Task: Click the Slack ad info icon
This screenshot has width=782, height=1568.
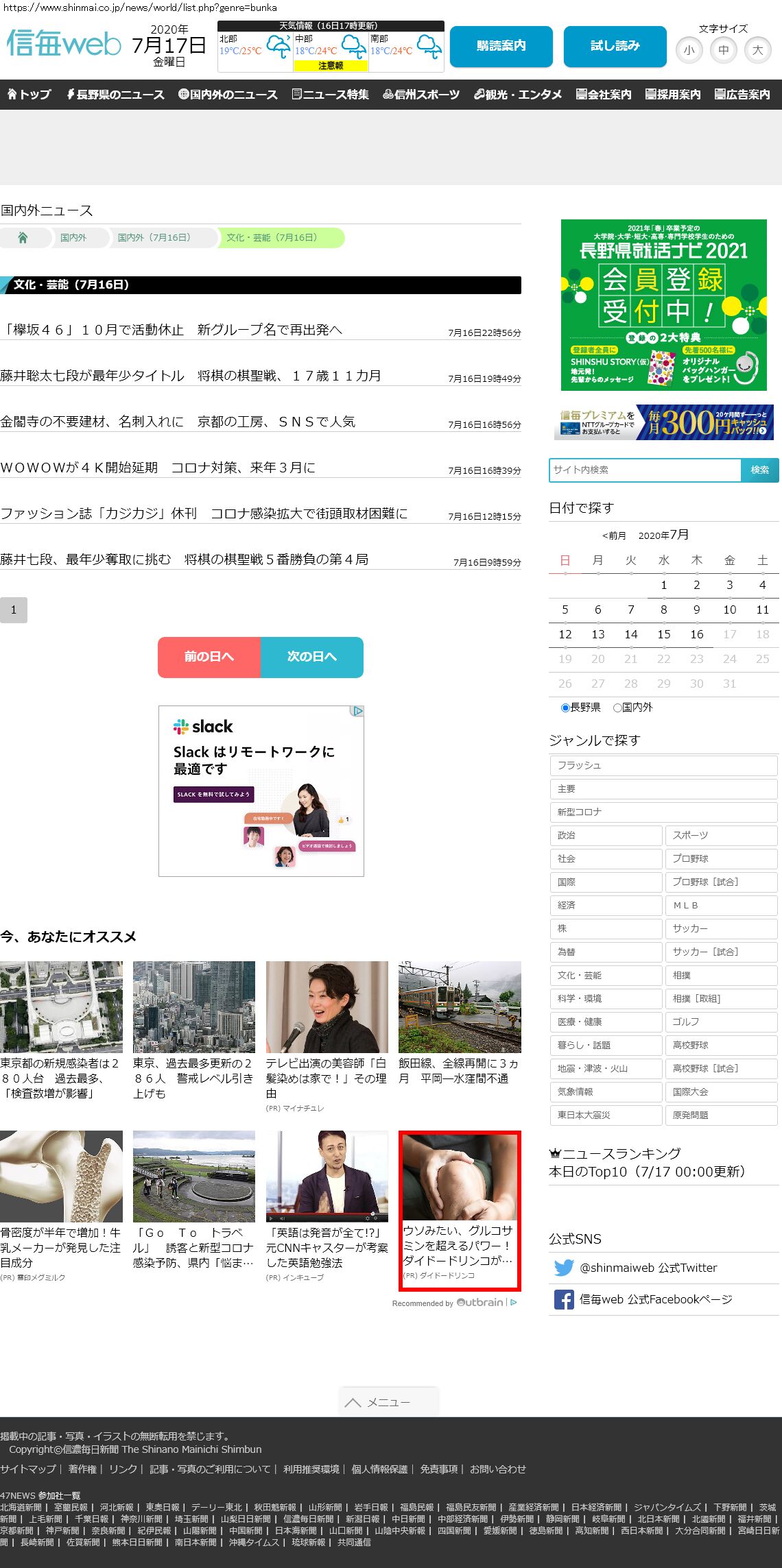Action: [357, 711]
